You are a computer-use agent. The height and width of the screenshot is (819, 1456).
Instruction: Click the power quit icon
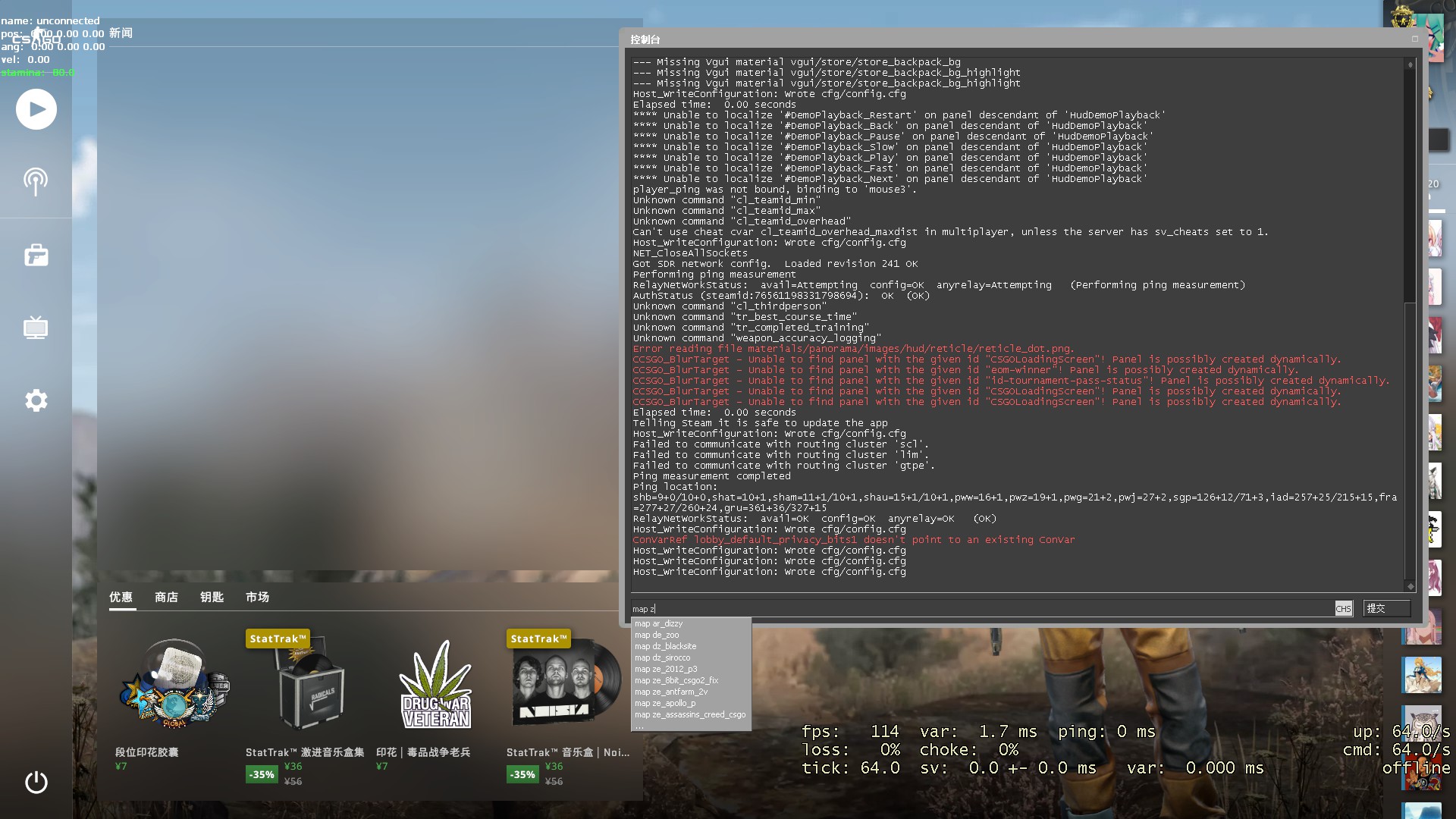click(36, 782)
